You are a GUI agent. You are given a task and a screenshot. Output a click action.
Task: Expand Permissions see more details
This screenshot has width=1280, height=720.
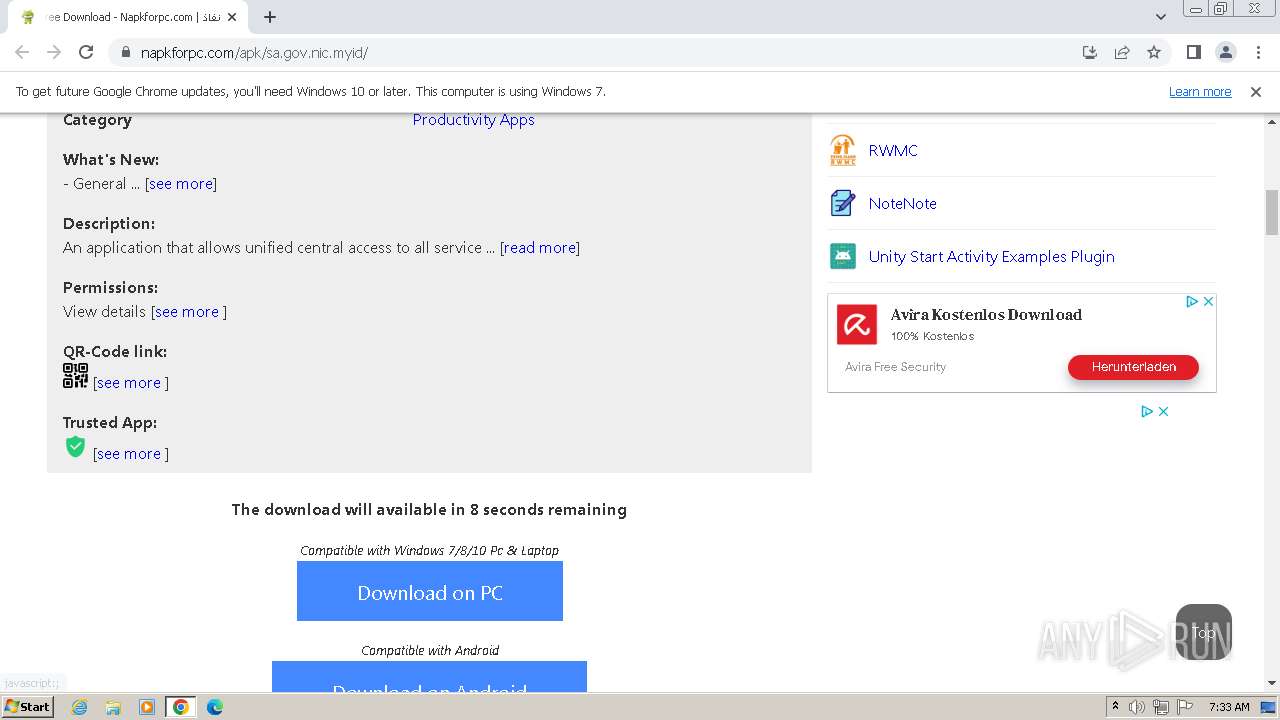click(188, 312)
